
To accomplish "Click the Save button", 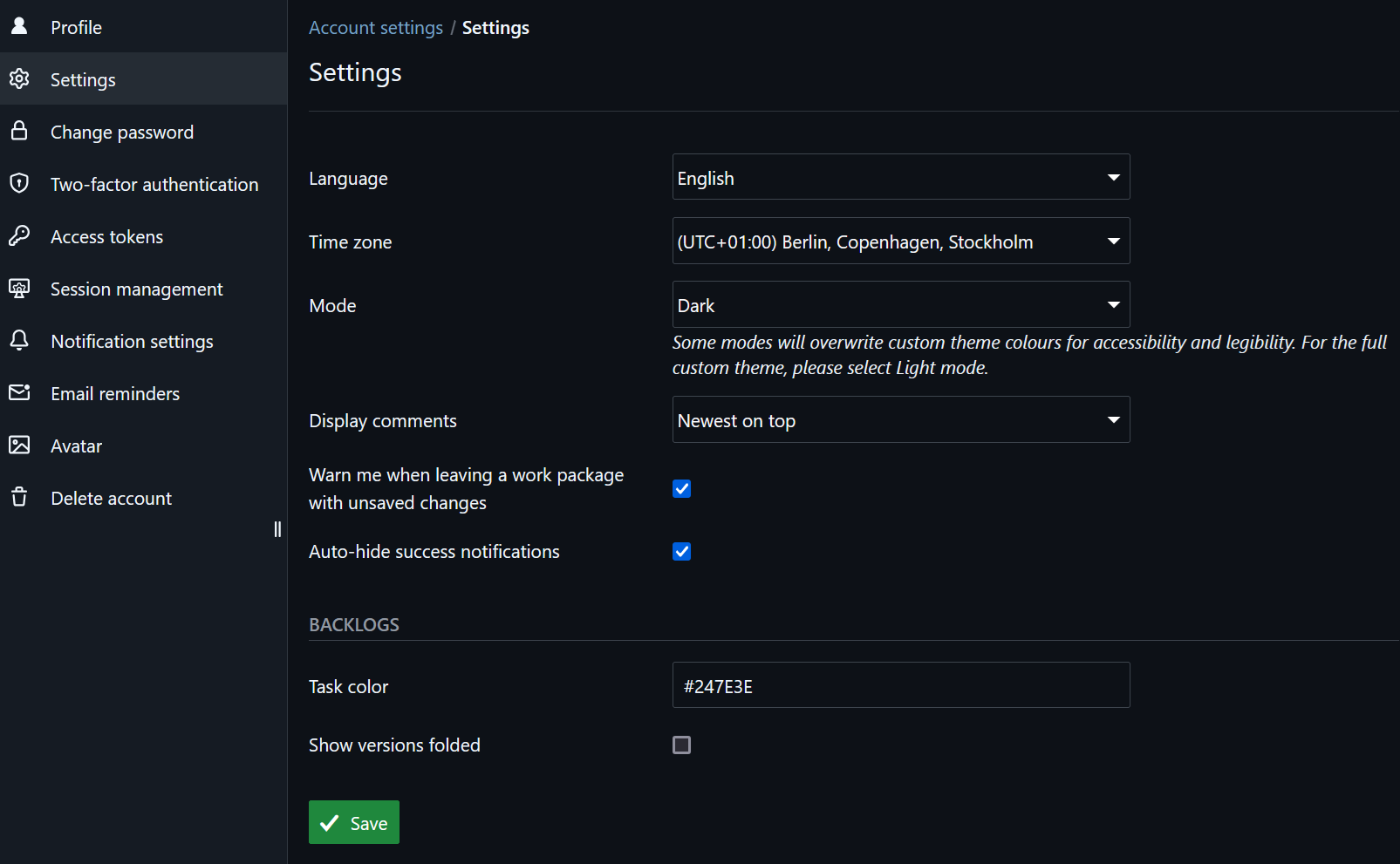I will [x=354, y=822].
